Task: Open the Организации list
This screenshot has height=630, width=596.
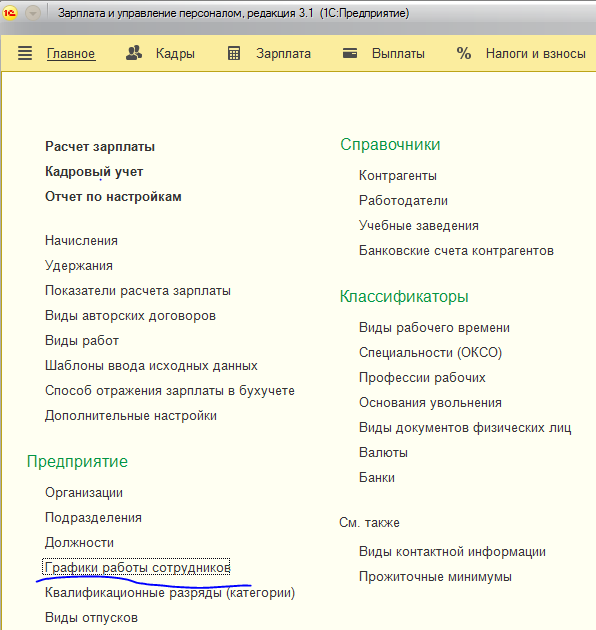Action: pyautogui.click(x=84, y=493)
